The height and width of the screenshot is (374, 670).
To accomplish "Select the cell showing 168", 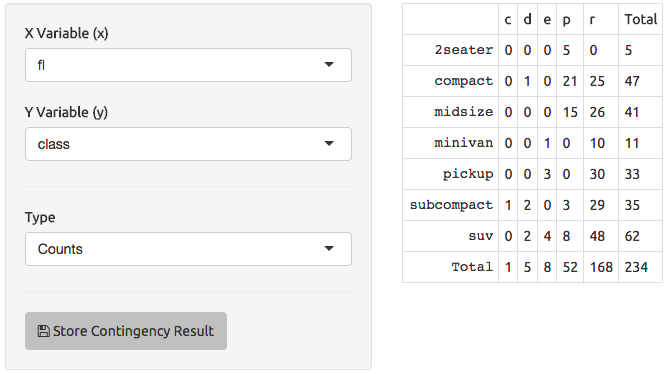I will (x=601, y=267).
